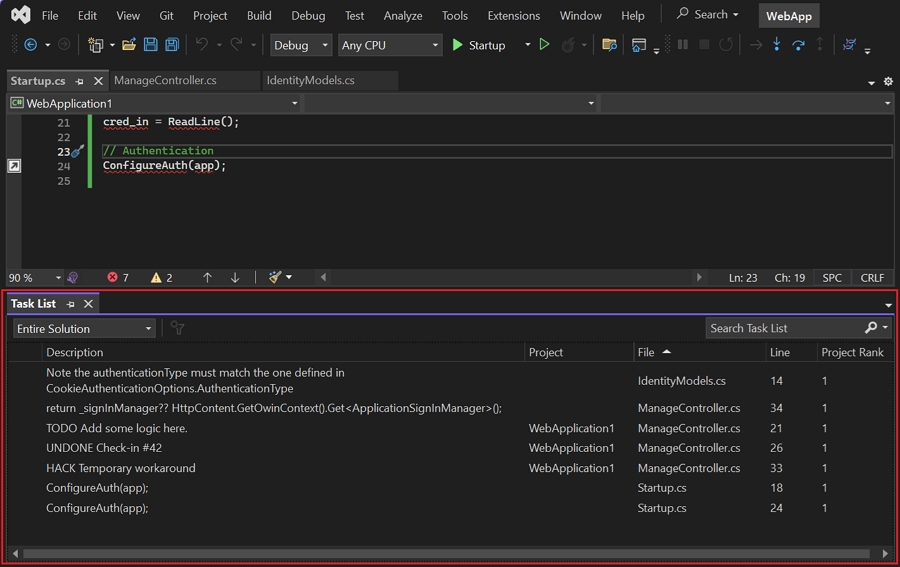
Task: Close the Startup.cs tab
Action: [98, 81]
